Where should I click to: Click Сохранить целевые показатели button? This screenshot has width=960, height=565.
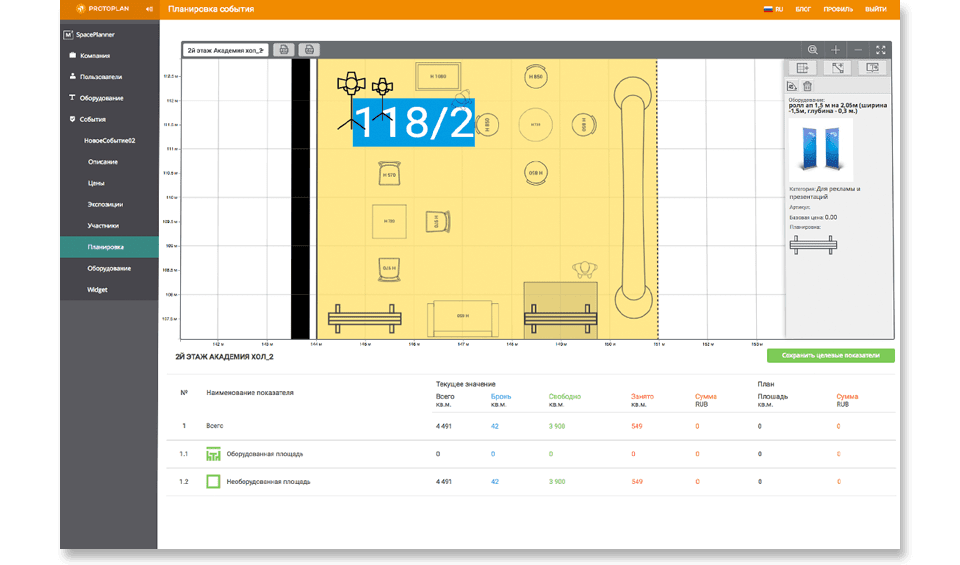(x=831, y=356)
